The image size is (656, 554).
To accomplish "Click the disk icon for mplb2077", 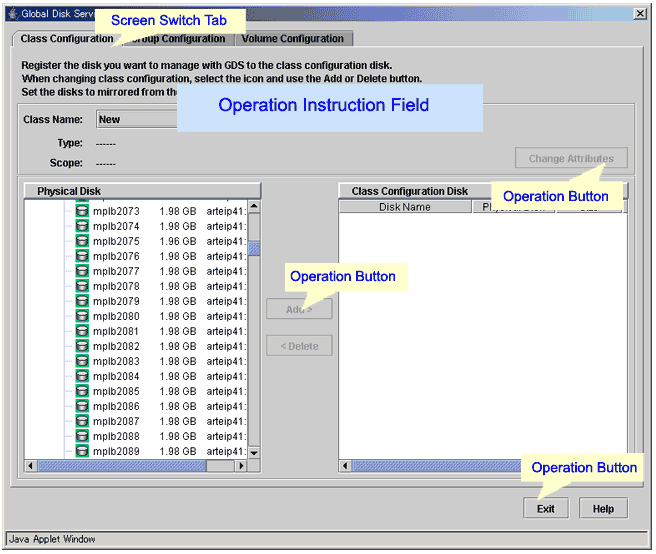I will tap(82, 271).
